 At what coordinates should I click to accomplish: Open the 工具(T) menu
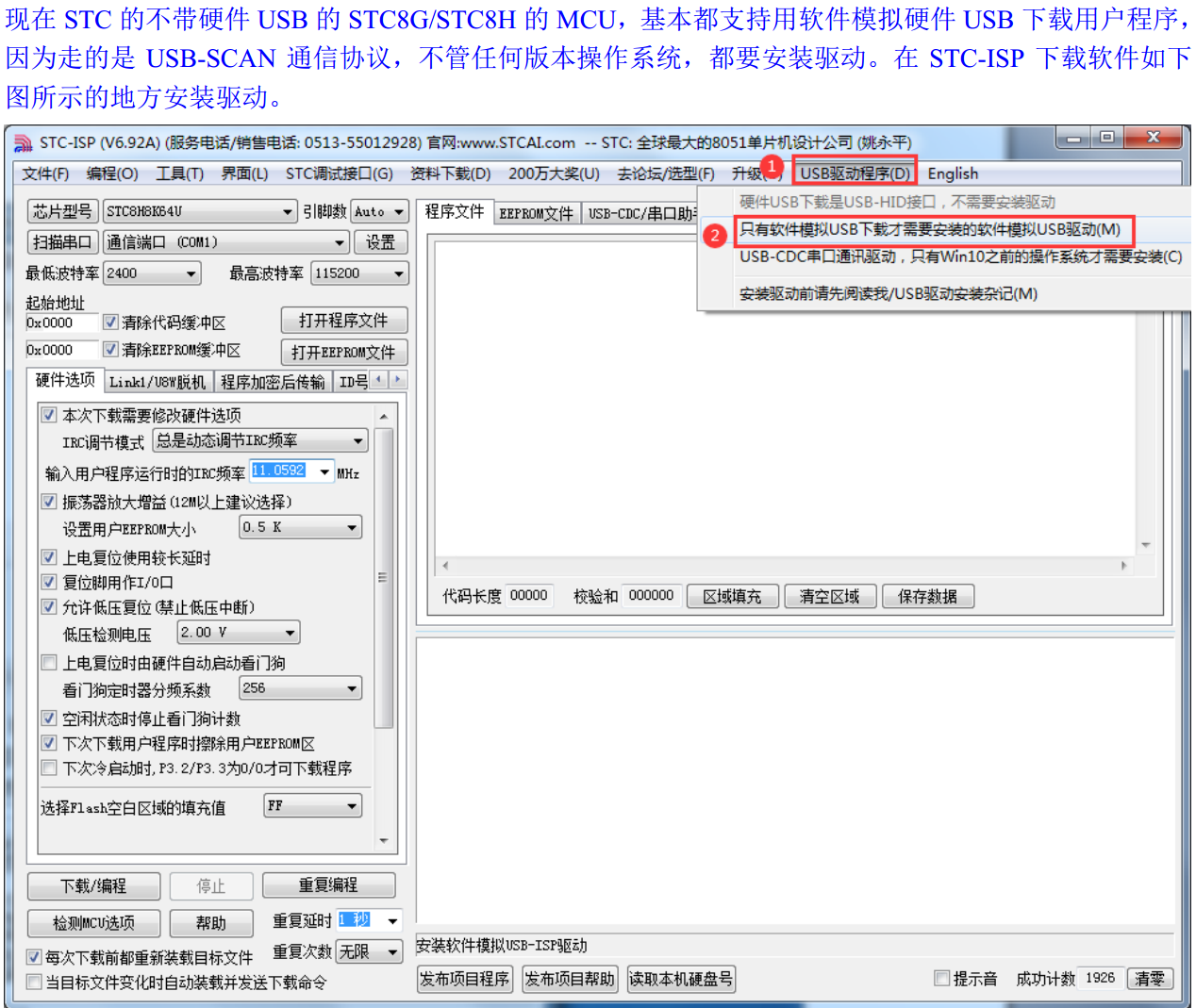click(x=180, y=174)
